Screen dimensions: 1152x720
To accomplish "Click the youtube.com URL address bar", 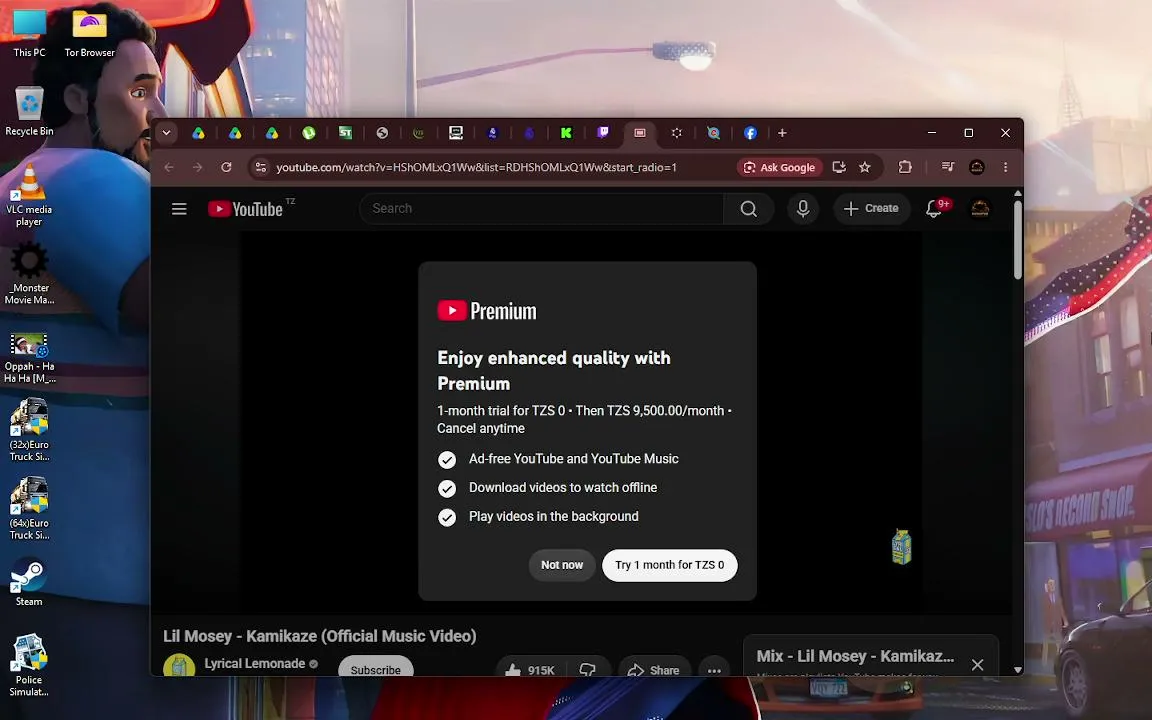I will pos(476,168).
